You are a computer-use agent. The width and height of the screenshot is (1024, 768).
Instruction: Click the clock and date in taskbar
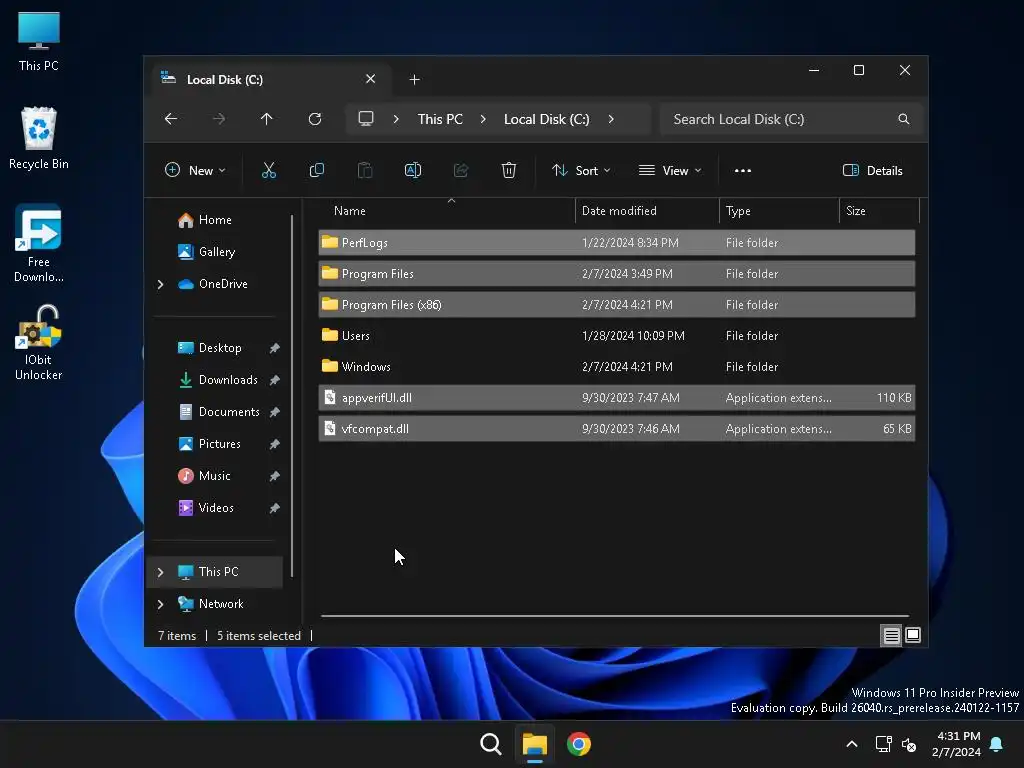956,744
